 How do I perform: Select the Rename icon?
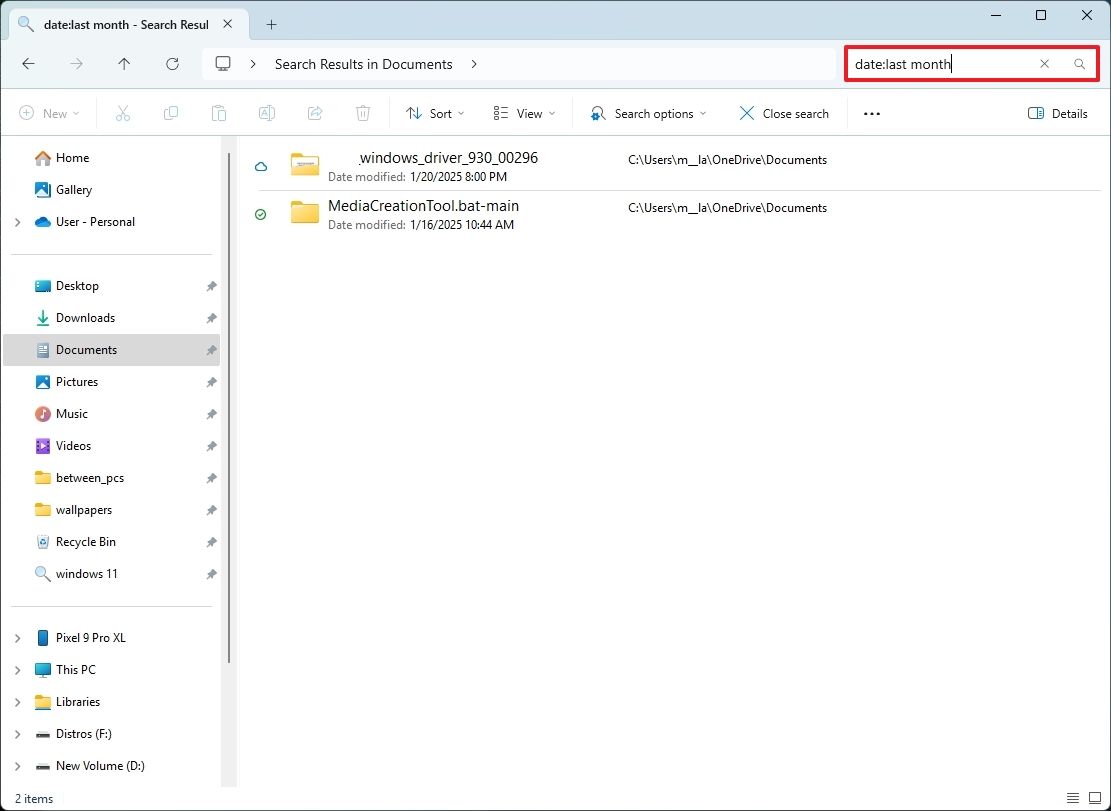click(x=266, y=113)
